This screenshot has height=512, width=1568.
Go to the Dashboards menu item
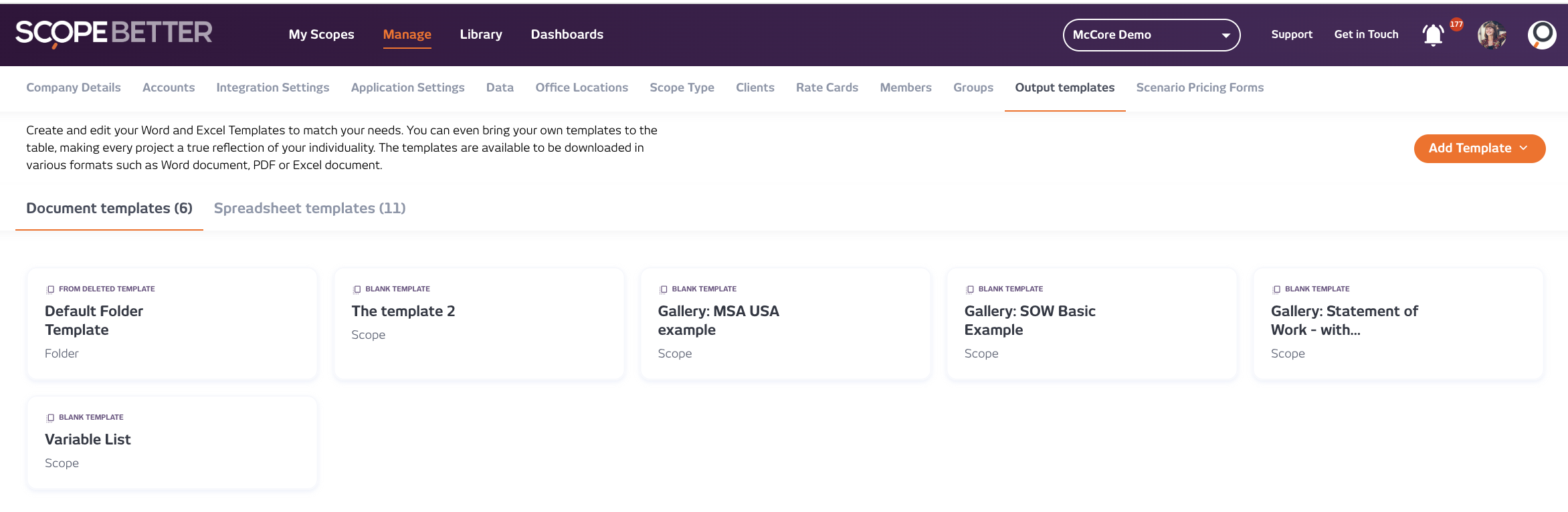pyautogui.click(x=567, y=35)
